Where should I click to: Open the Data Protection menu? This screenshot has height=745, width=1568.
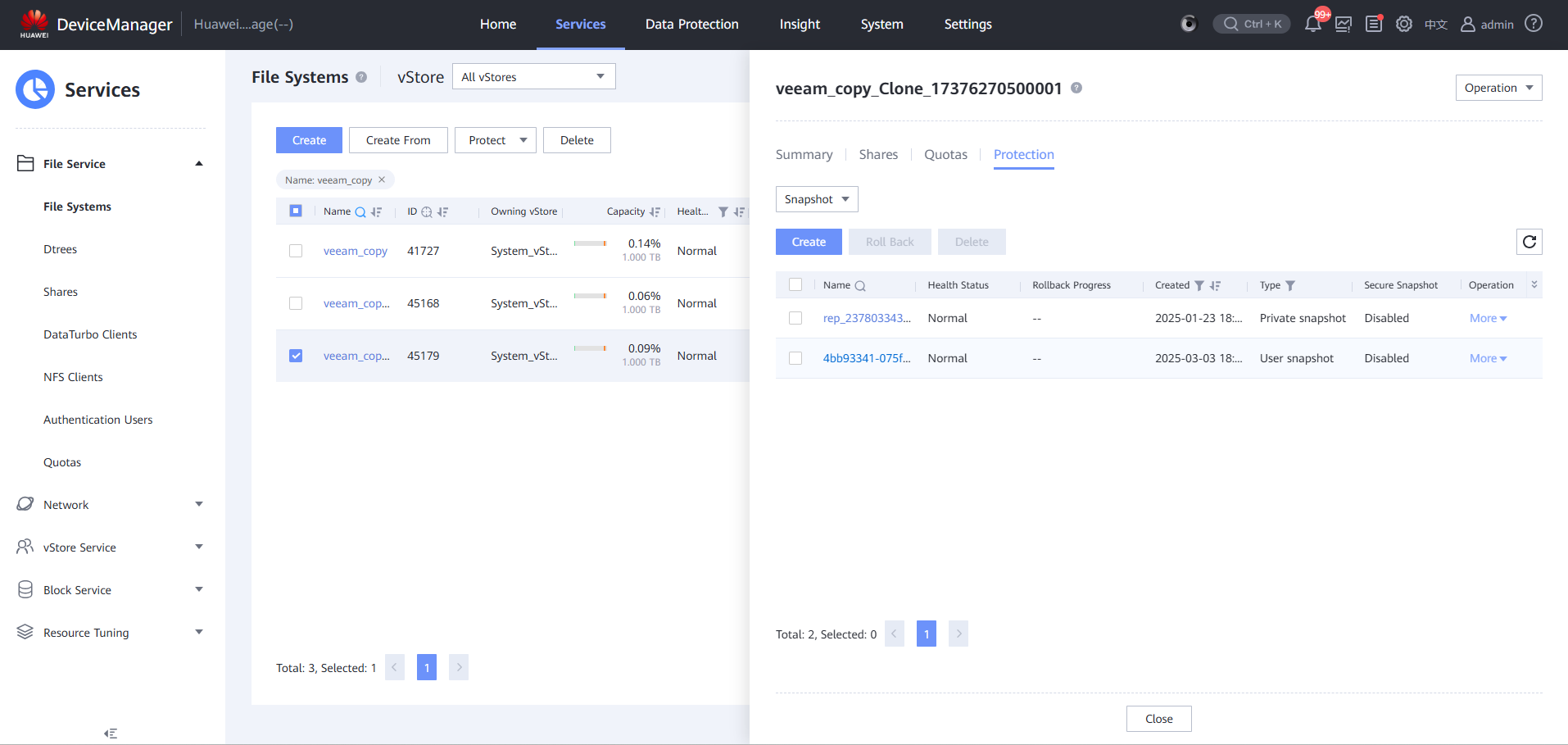691,25
